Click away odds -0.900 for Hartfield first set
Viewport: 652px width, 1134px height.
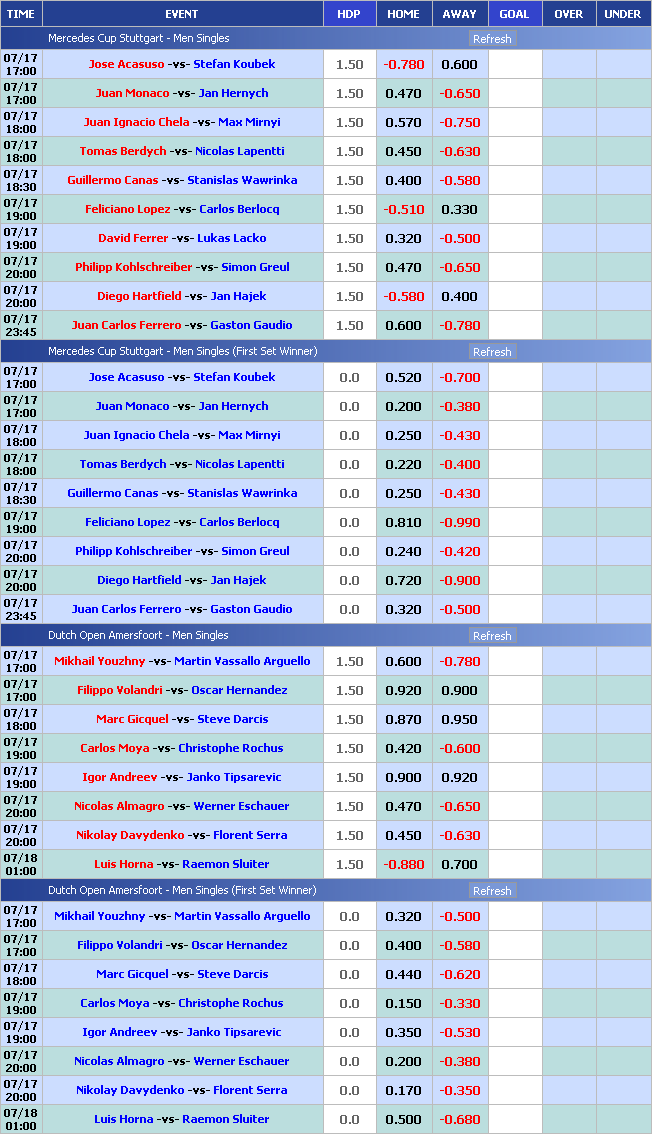coord(459,580)
